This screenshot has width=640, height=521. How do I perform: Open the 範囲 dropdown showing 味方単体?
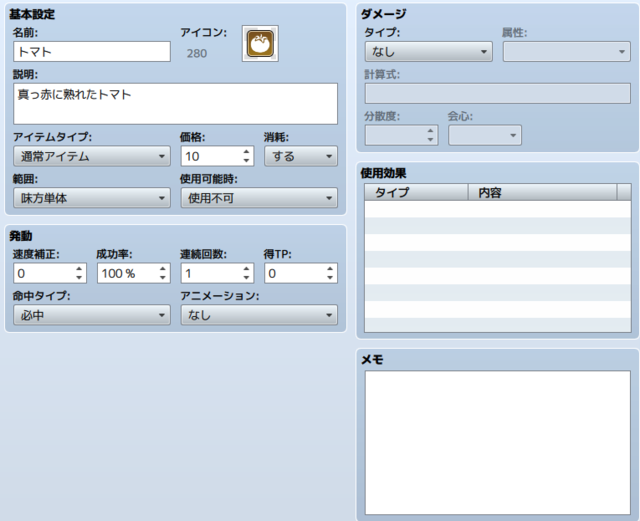pos(92,198)
